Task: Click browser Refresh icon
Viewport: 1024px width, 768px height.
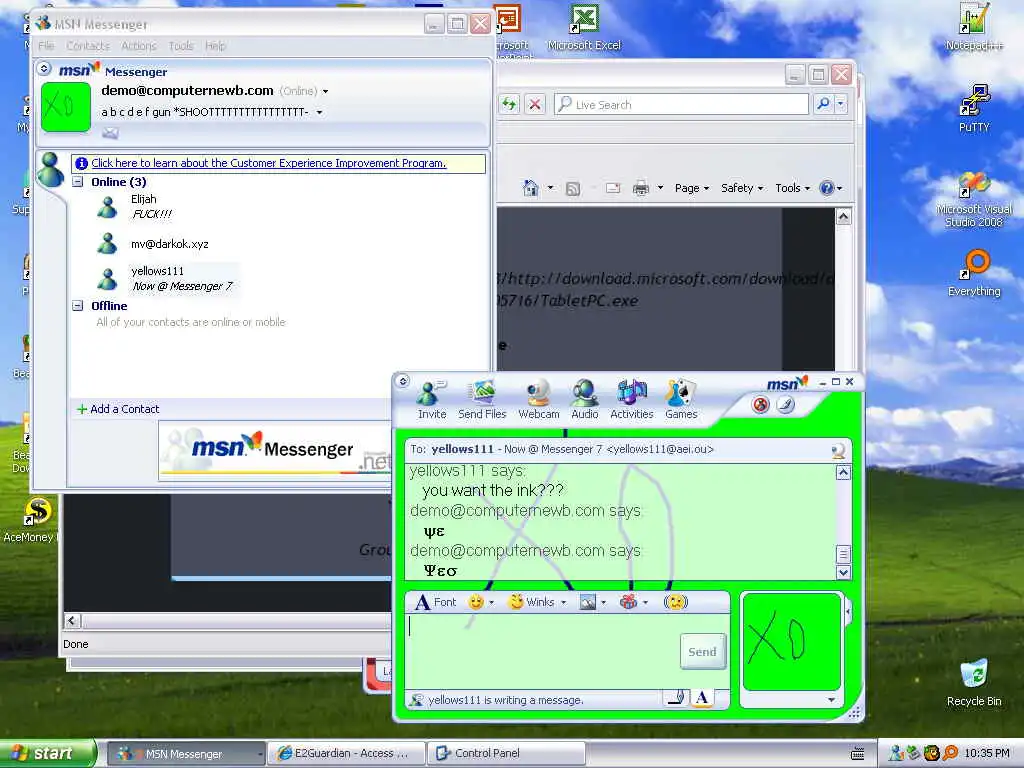Action: [x=509, y=104]
